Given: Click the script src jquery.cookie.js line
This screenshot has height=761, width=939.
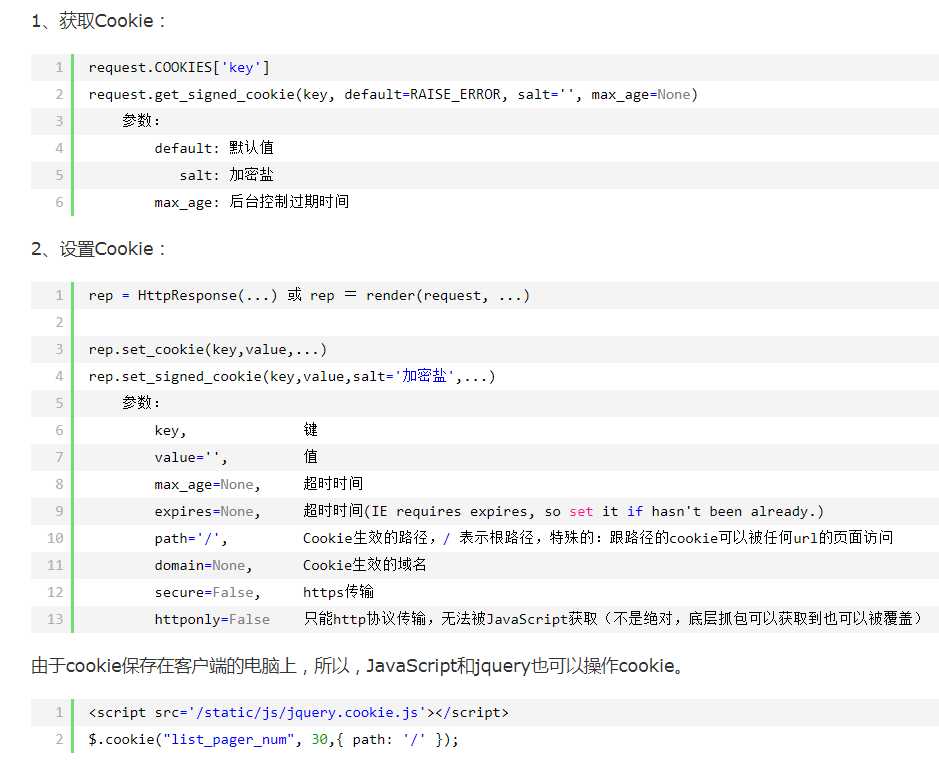Looking at the screenshot, I should pos(298,713).
